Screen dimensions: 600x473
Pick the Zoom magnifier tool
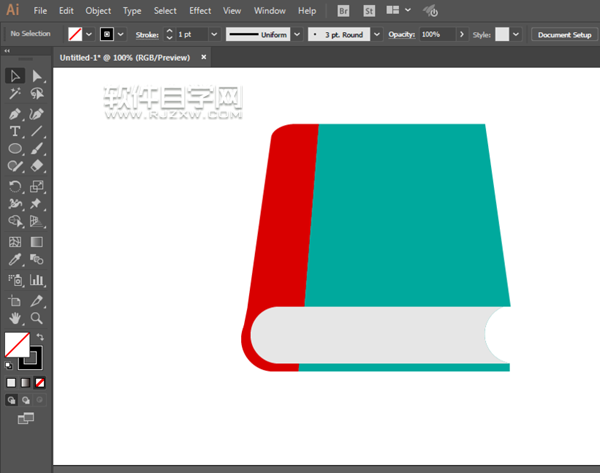click(37, 318)
